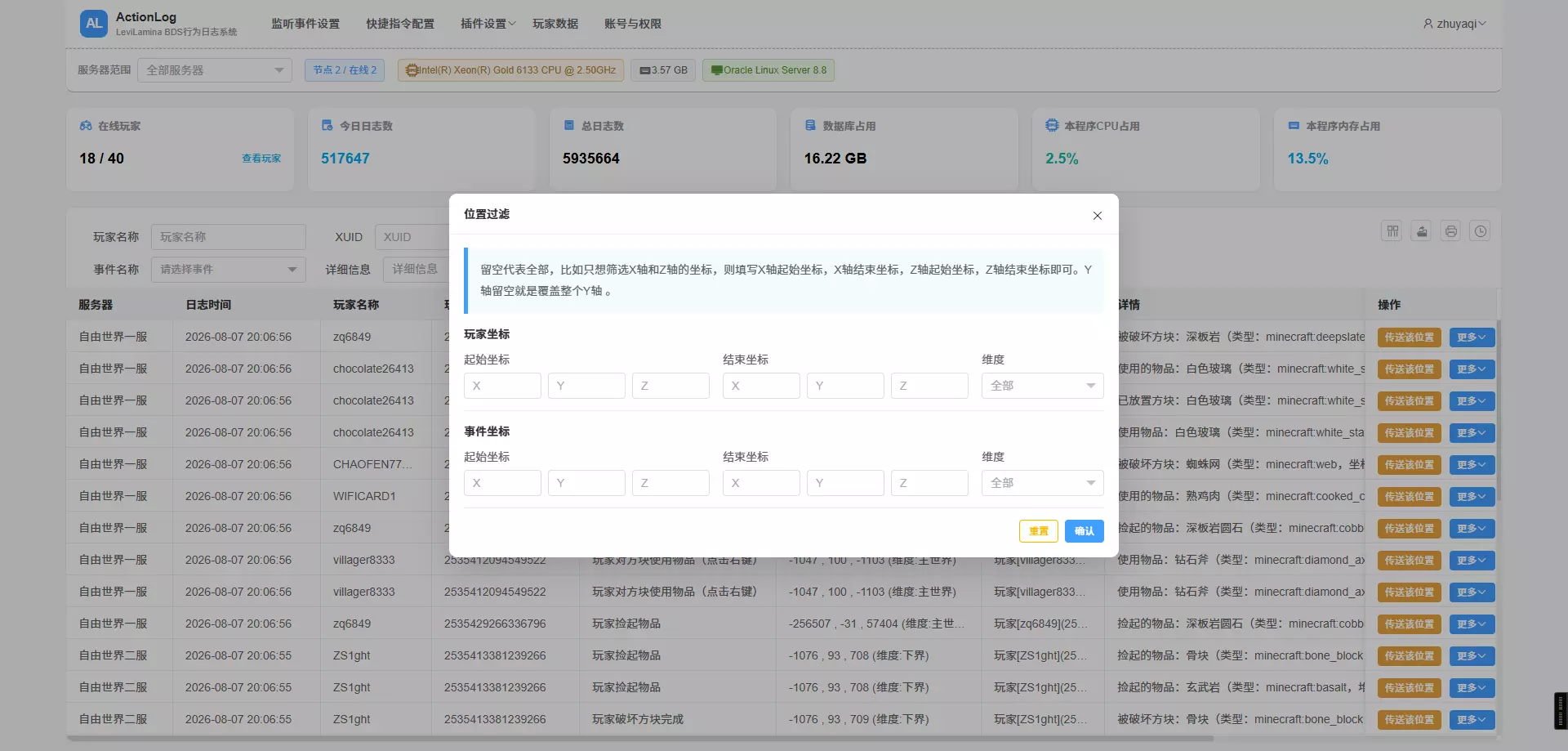Open the 玩家数据 page
Image resolution: width=1568 pixels, height=751 pixels.
click(x=555, y=24)
